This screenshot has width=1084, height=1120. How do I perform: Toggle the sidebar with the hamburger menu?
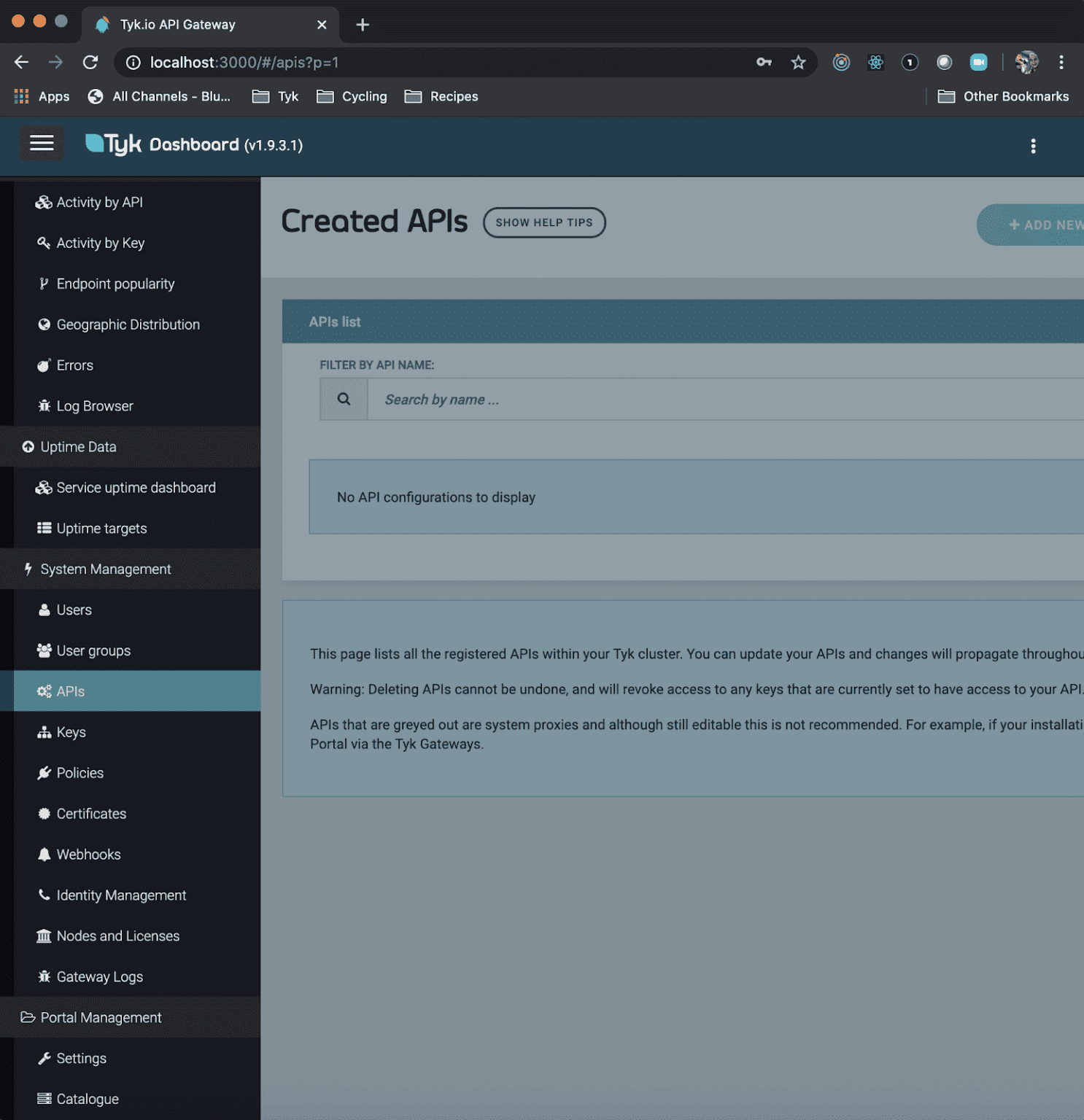(42, 143)
